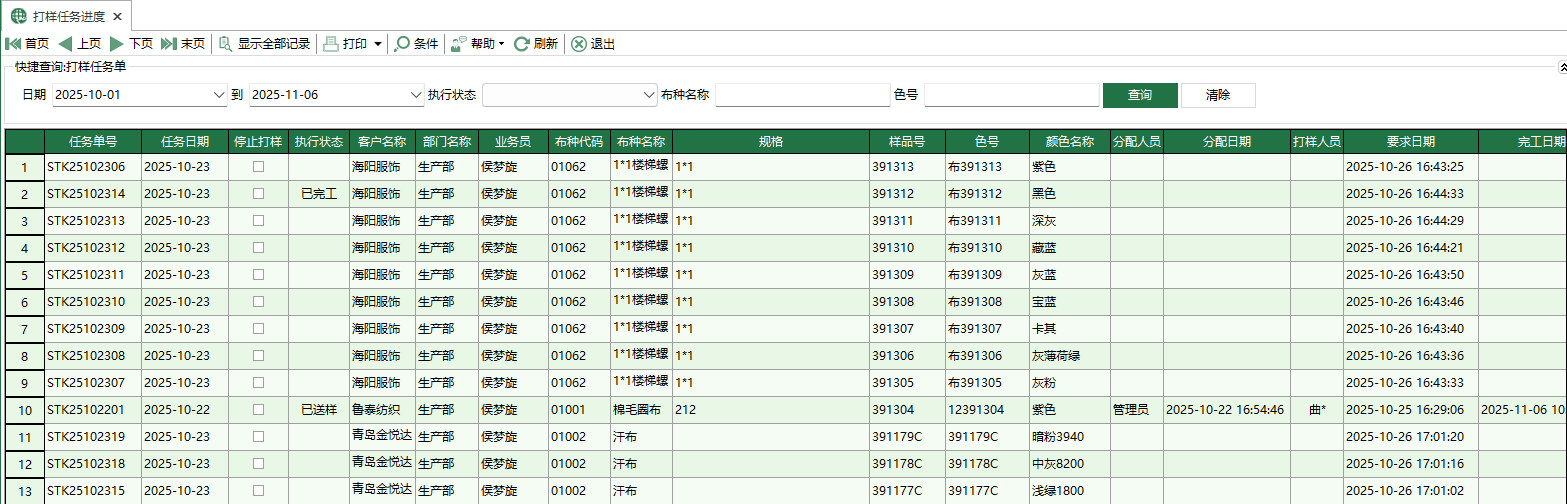Click the 客户名称 column header
The image size is (1567, 504).
382,141
